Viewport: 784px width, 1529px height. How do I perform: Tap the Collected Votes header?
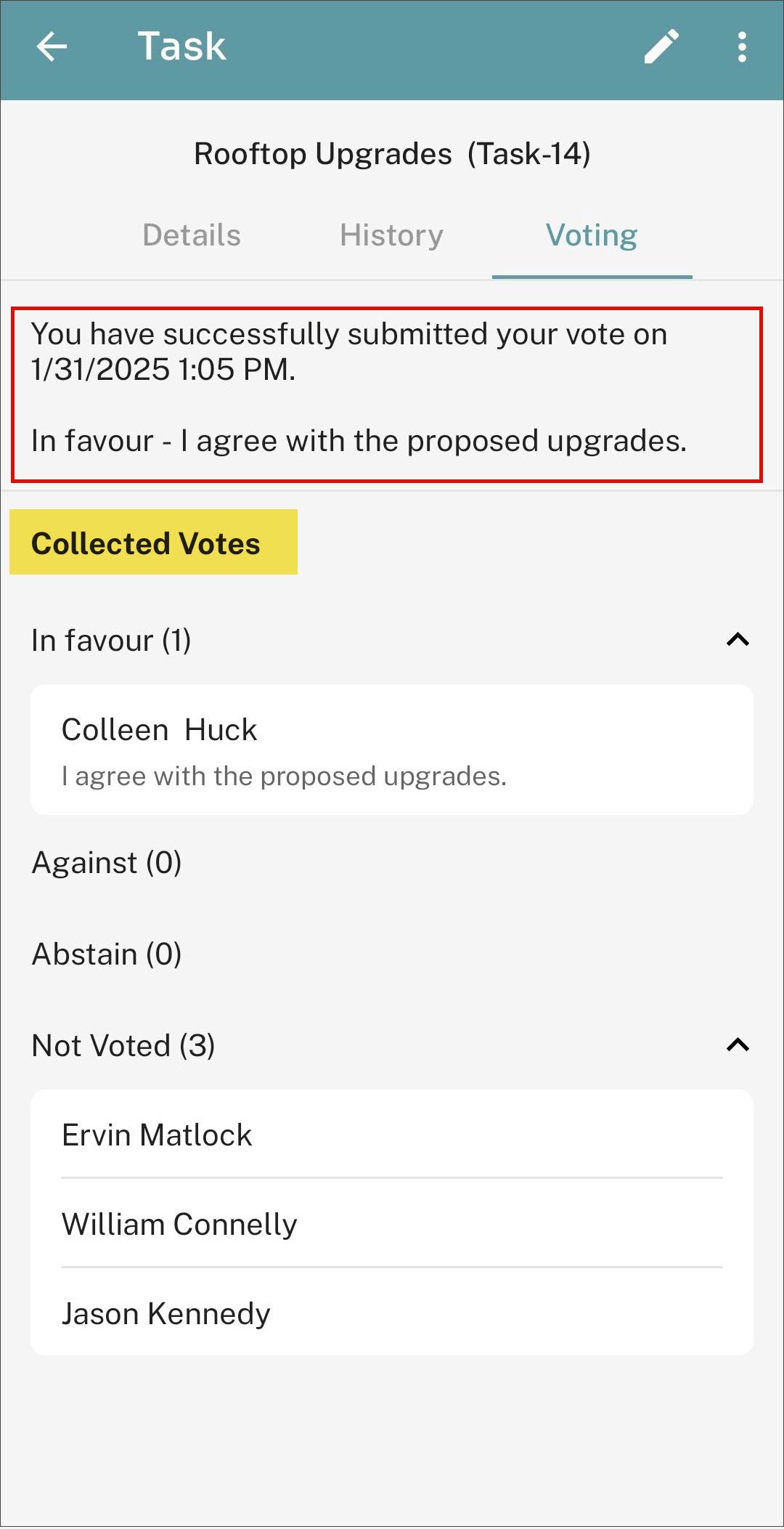pyautogui.click(x=153, y=543)
